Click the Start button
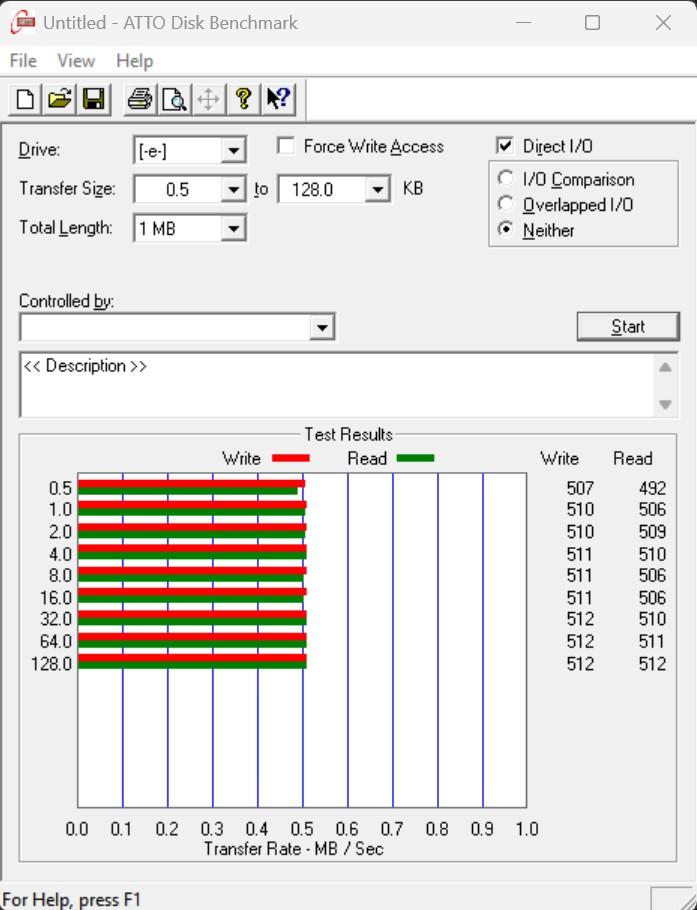This screenshot has height=910, width=697. [628, 326]
